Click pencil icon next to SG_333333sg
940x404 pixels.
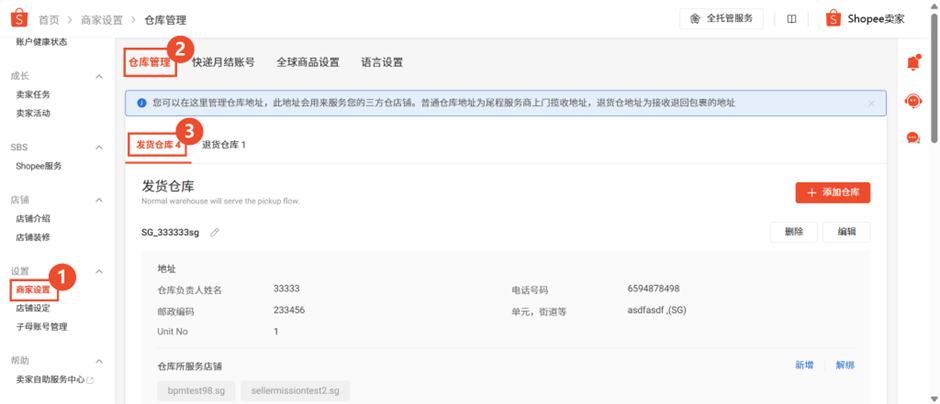[215, 232]
